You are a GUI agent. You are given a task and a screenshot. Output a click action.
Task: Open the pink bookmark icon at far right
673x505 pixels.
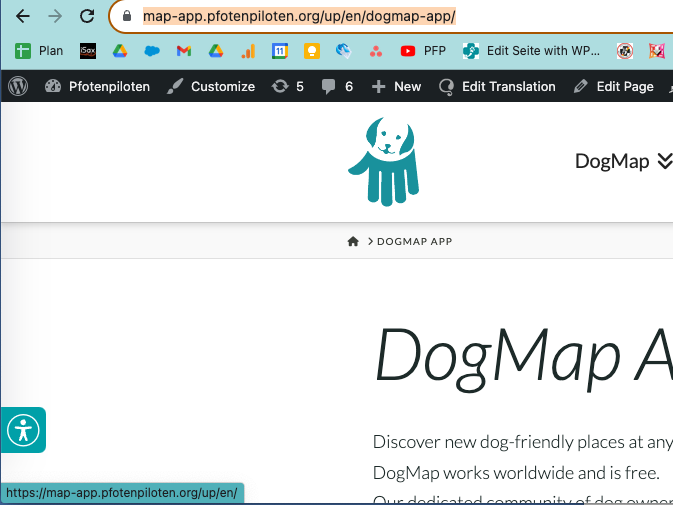click(x=657, y=51)
